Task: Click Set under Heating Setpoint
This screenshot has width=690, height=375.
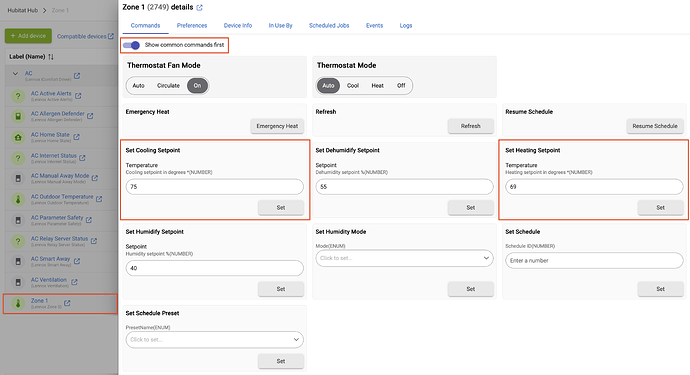Action: click(661, 207)
